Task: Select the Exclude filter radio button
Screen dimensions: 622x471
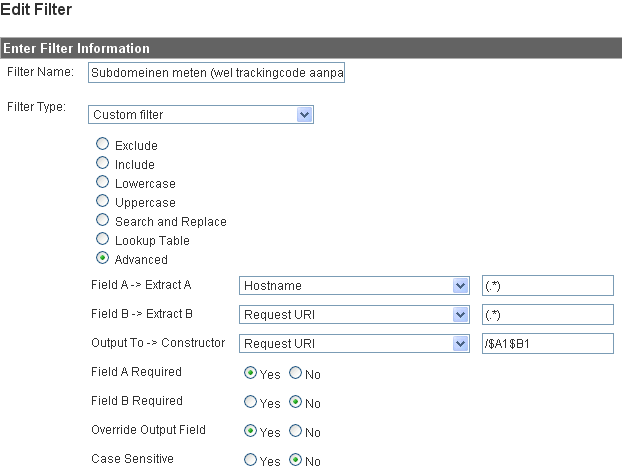Action: tap(102, 144)
